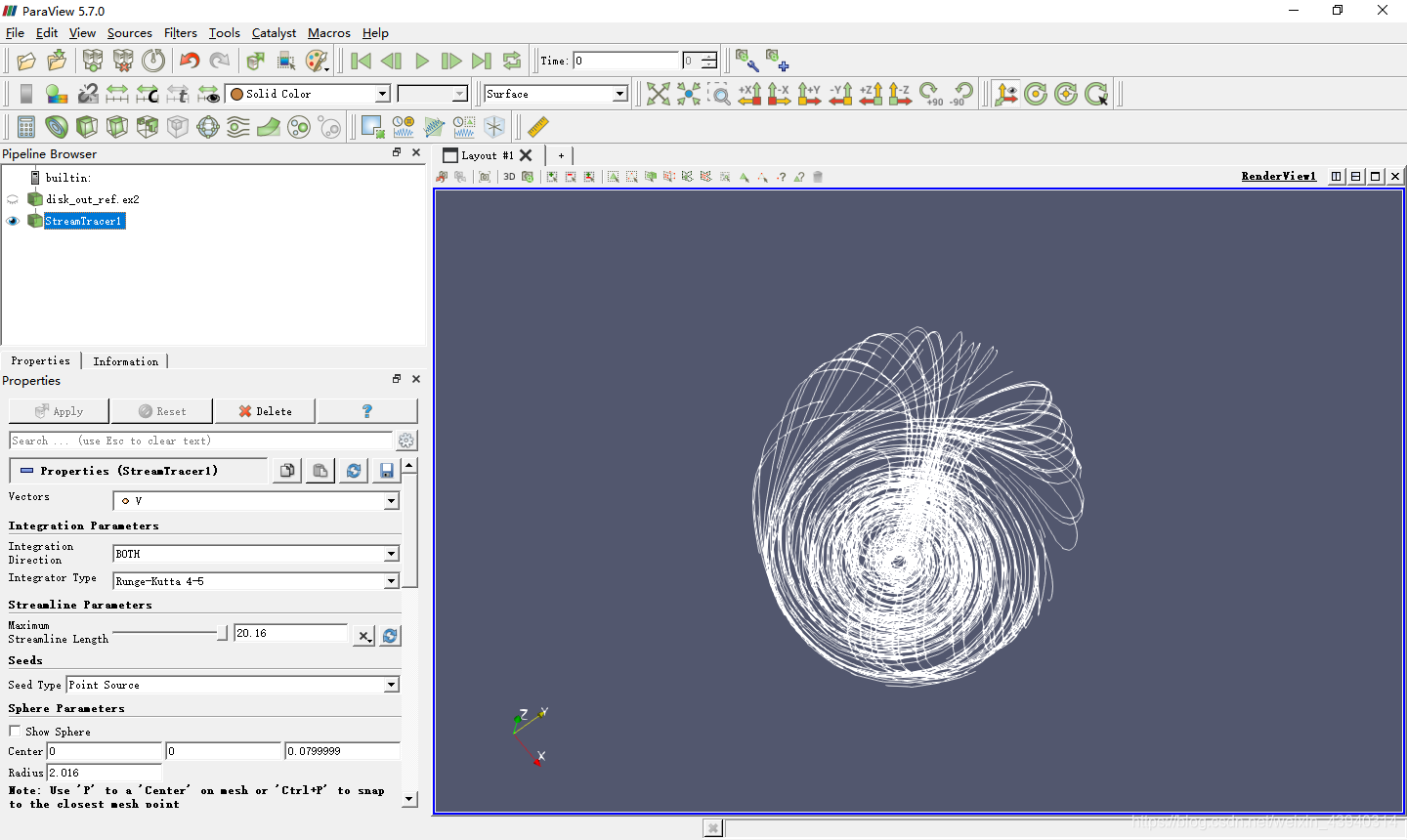This screenshot has width=1407, height=840.
Task: Open the Catalyst menu
Action: [x=274, y=33]
